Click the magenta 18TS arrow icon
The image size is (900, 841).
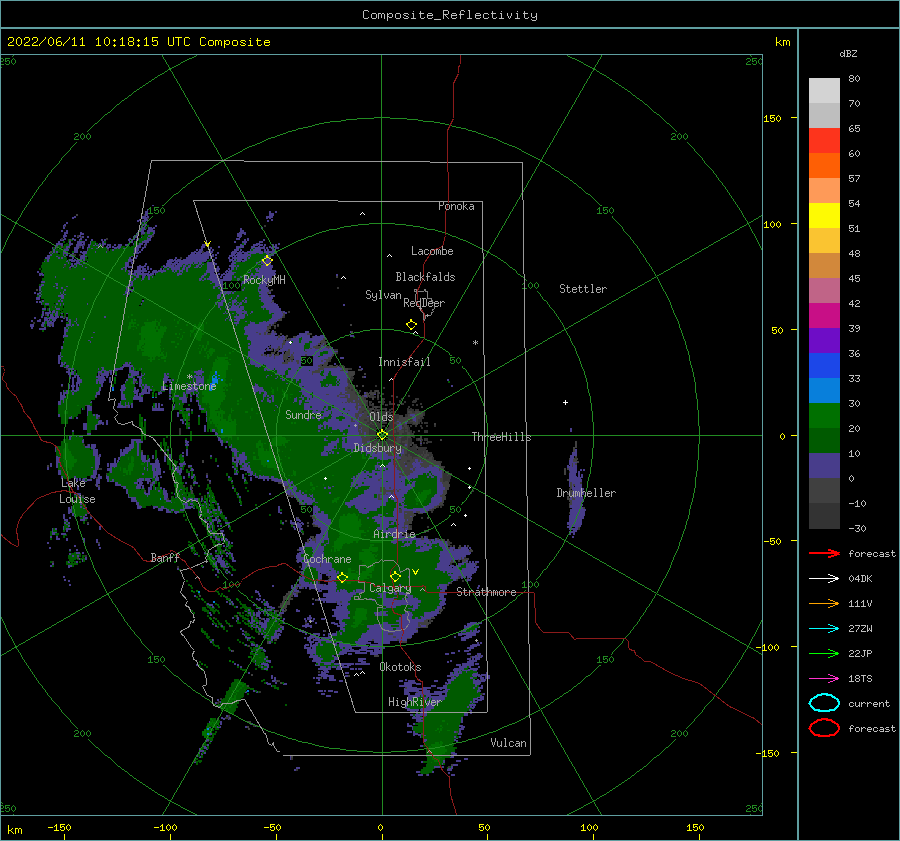point(824,679)
